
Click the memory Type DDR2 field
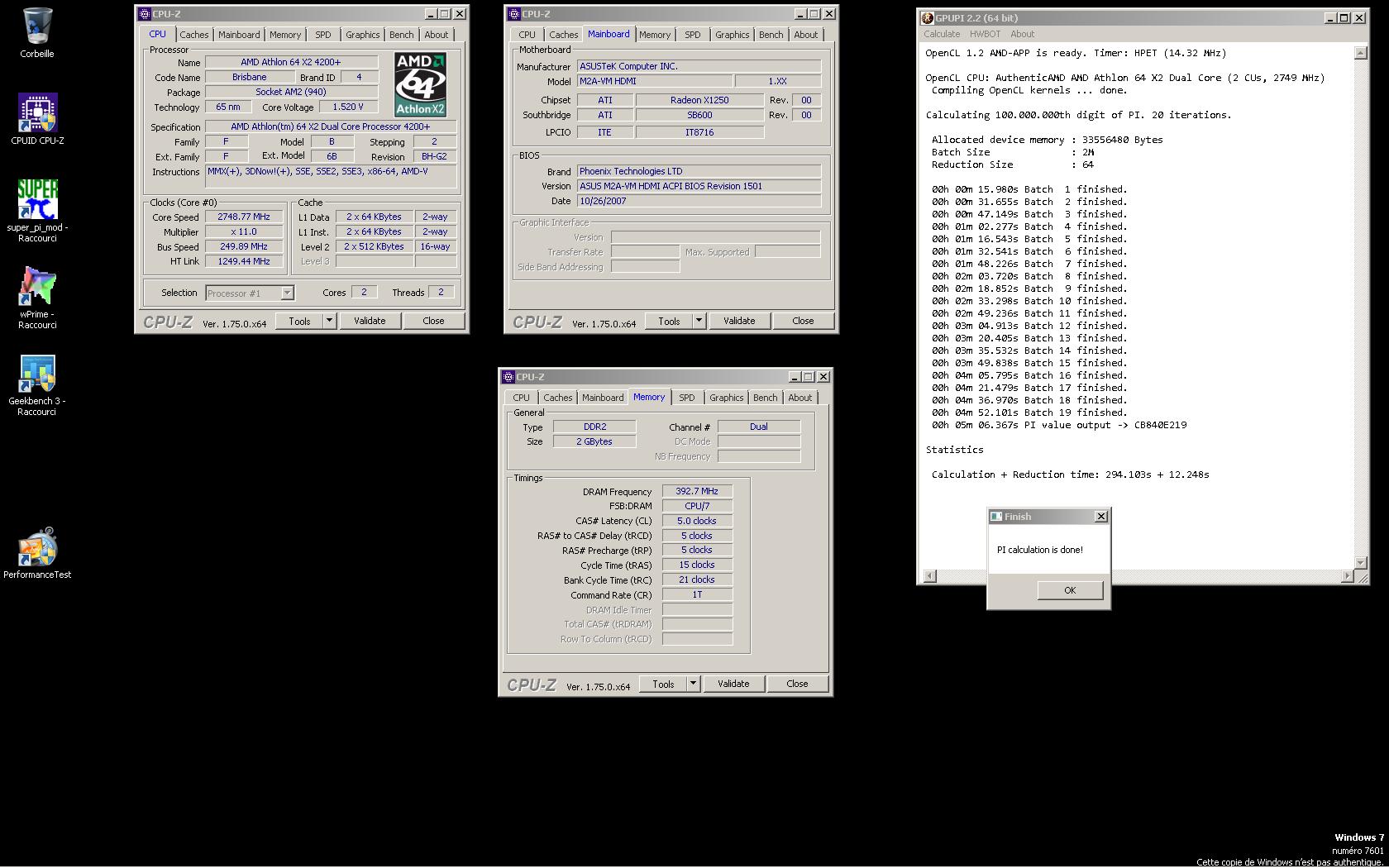(x=594, y=427)
